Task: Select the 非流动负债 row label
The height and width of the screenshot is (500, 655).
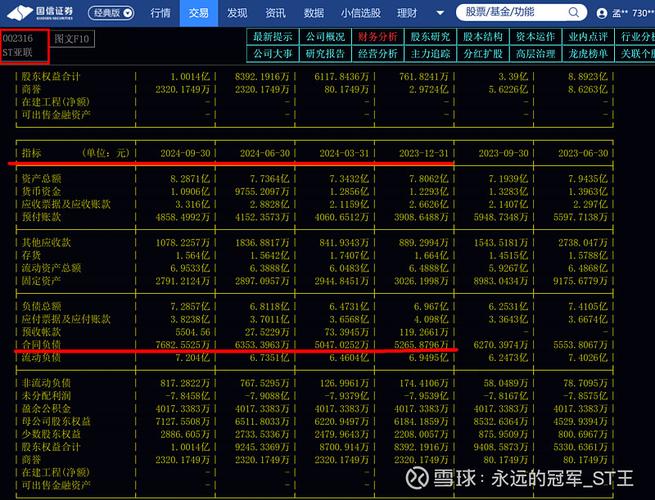Action: pos(46,383)
